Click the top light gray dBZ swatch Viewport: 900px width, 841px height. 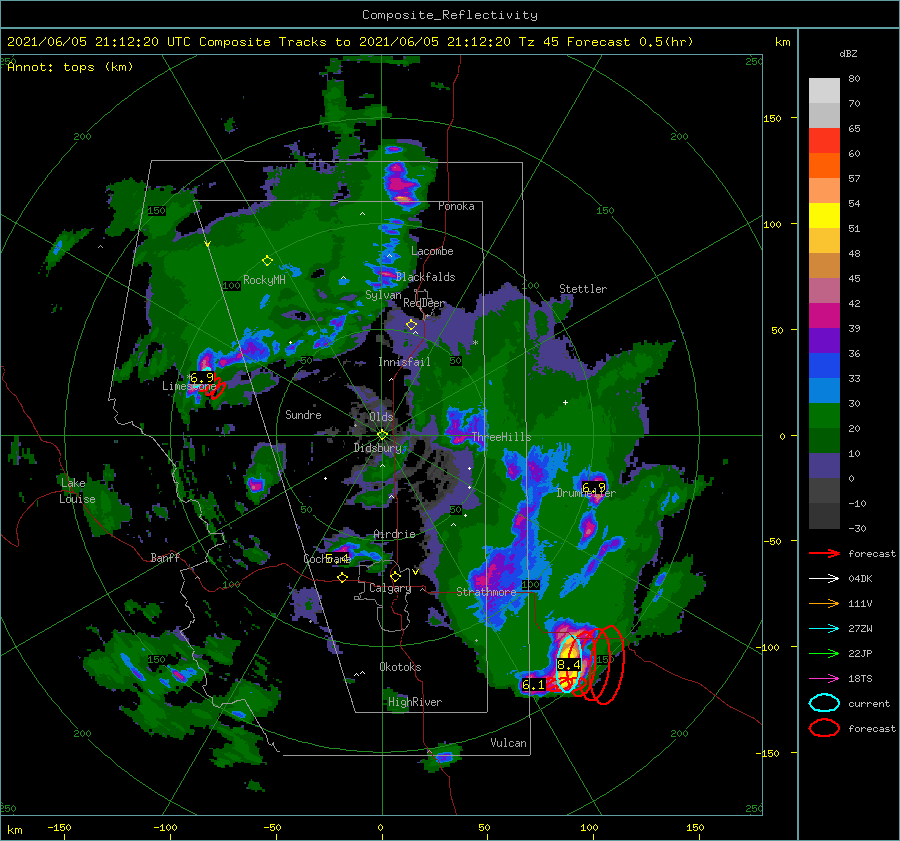point(824,91)
